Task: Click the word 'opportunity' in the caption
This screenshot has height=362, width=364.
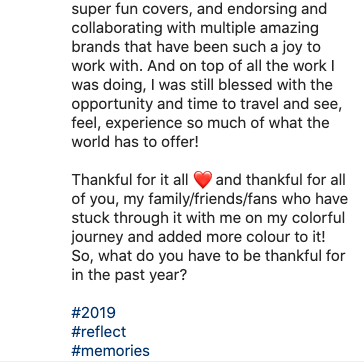Action: 112,105
